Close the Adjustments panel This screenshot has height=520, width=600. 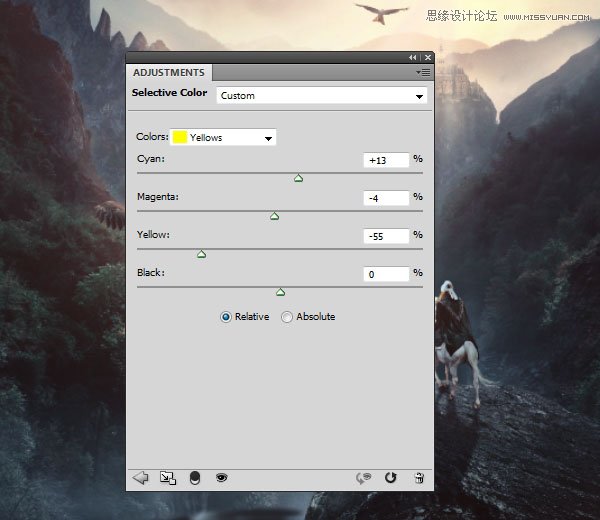point(428,57)
